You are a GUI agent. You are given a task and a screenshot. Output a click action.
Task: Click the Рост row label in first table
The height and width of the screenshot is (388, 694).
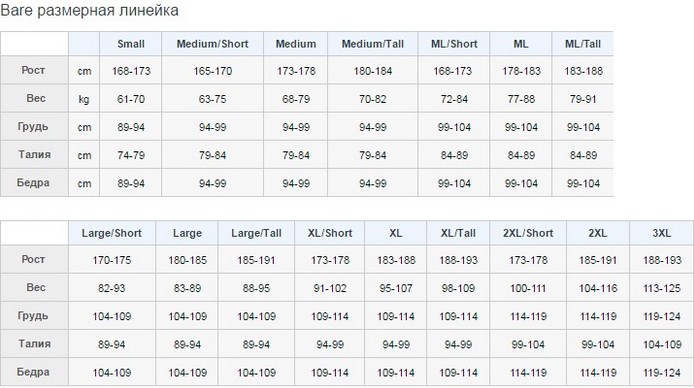coord(34,70)
